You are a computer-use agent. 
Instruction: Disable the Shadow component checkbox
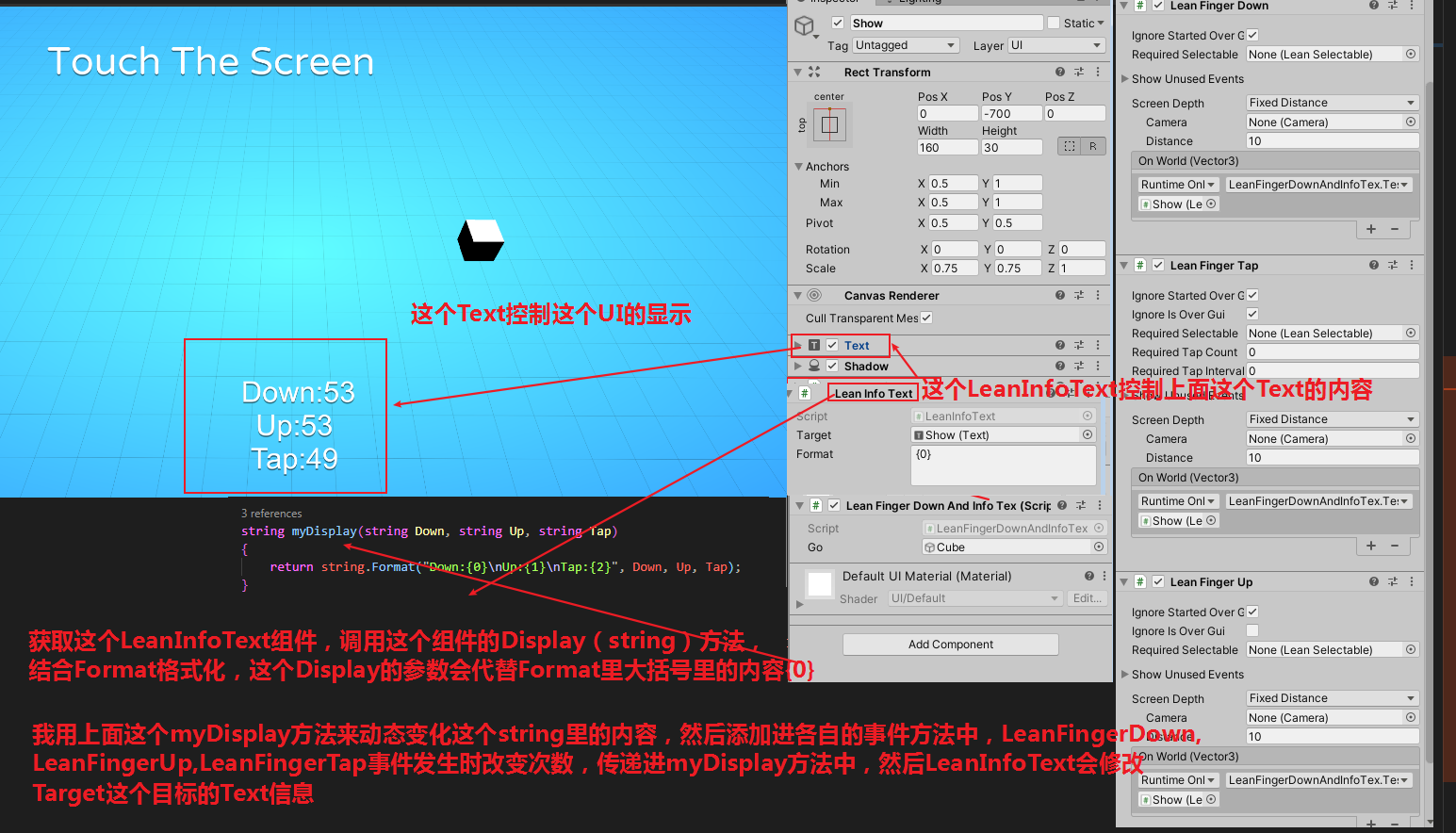[832, 366]
